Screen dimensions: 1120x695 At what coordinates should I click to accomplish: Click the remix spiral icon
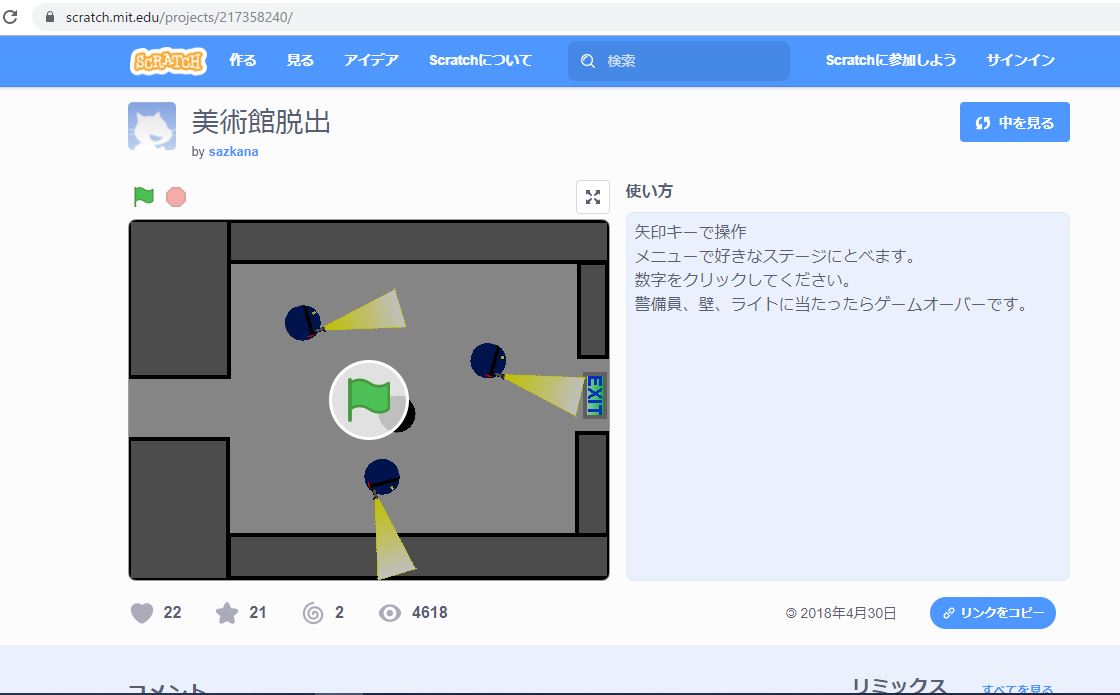click(313, 612)
